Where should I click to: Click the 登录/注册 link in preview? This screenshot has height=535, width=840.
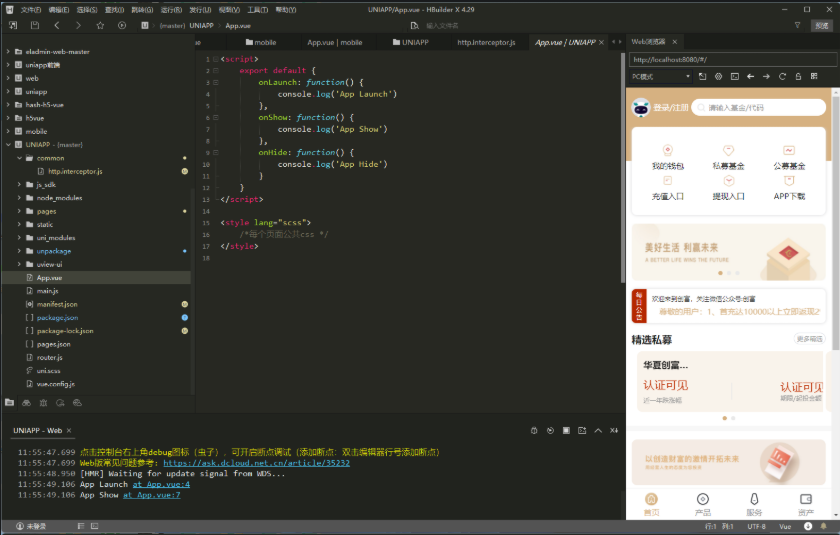[670, 108]
